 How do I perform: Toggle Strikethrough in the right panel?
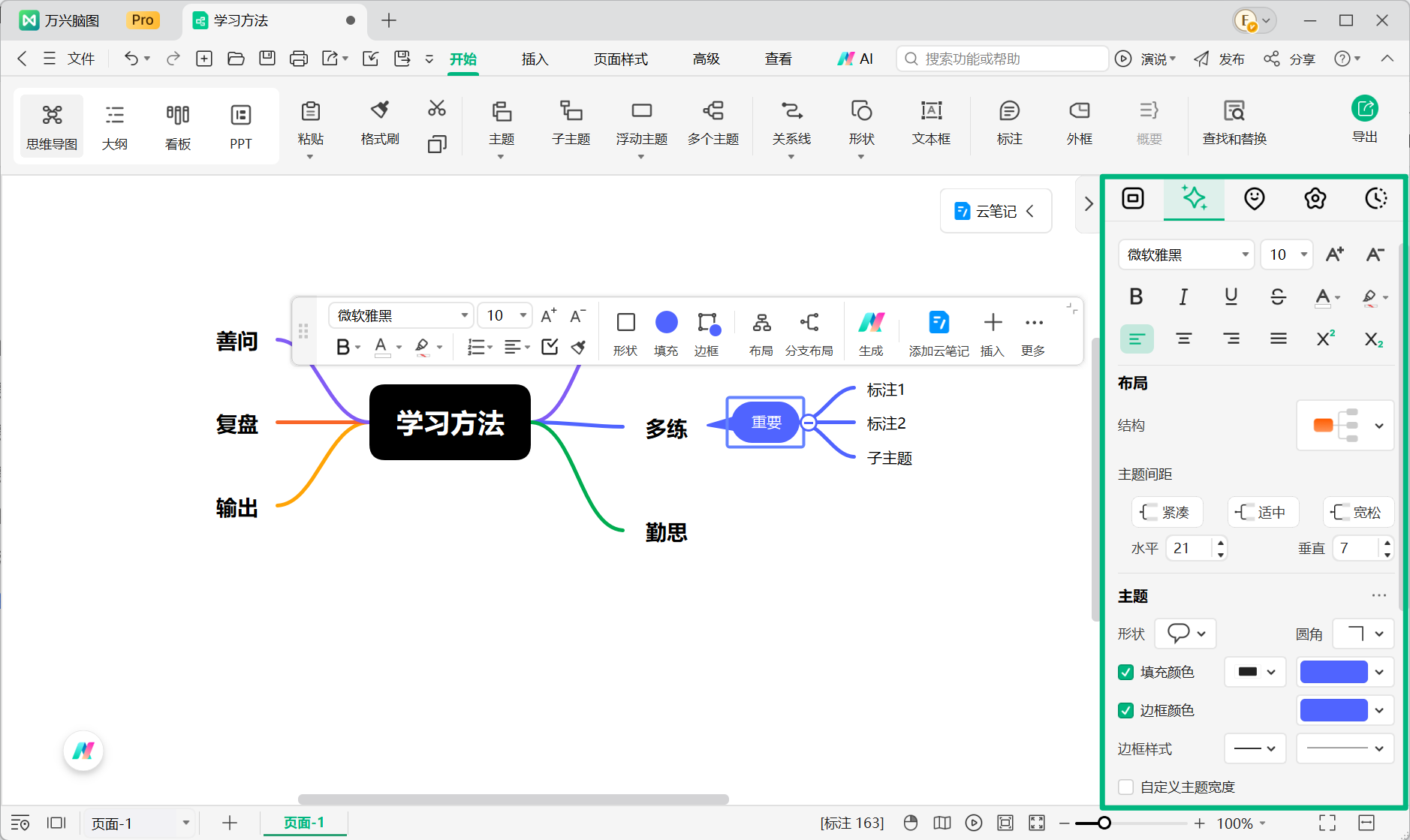(1278, 297)
